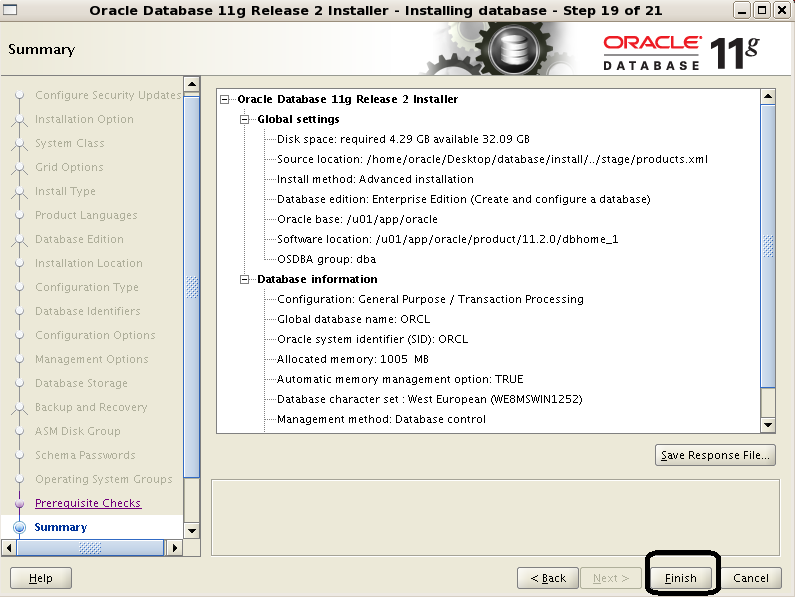Click the Prerequisite Checks step bullet icon
The width and height of the screenshot is (795, 597).
tap(18, 503)
